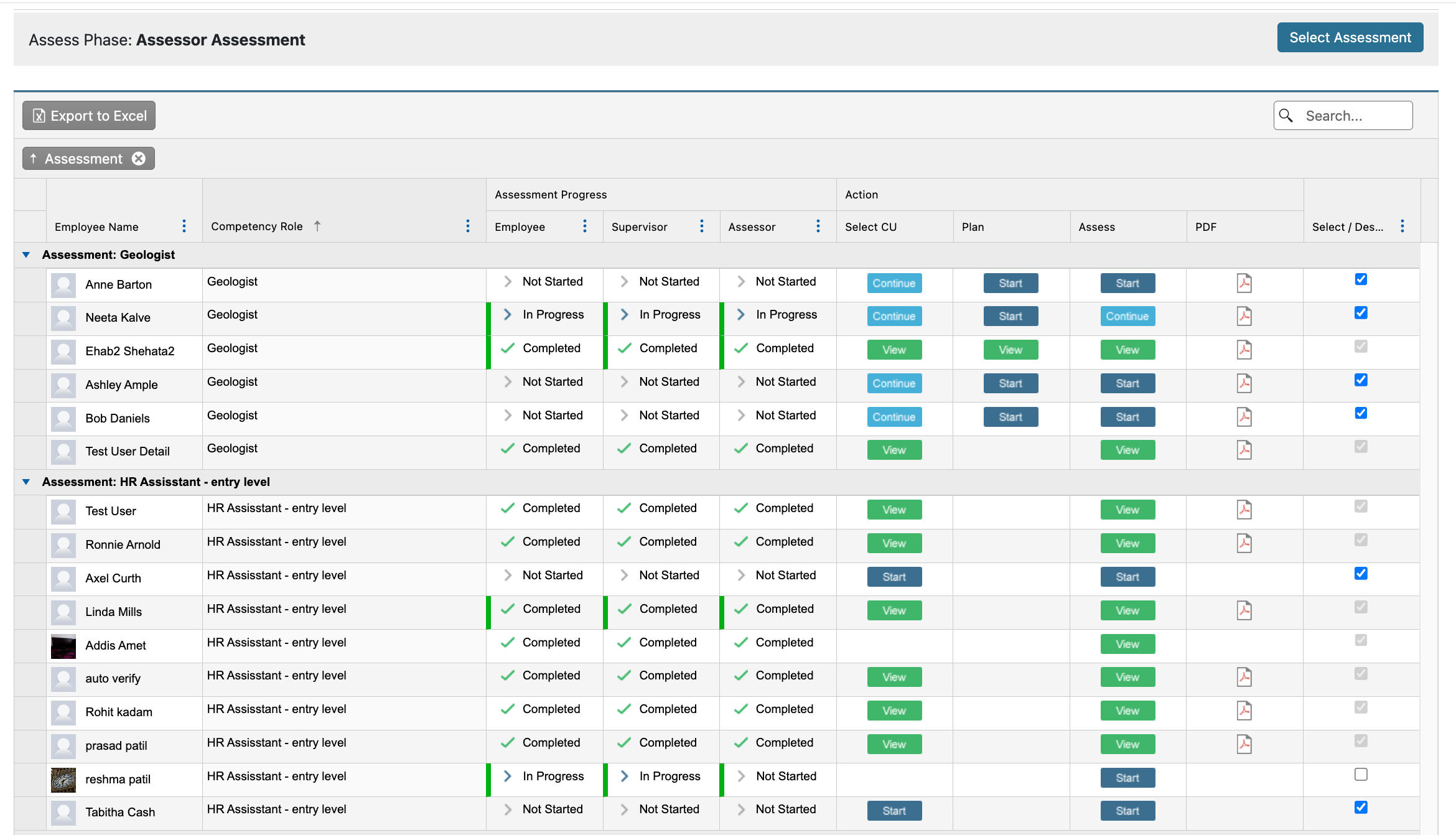Open the PDF for Linda Mills
Screen dimensions: 1456x835
[1244, 610]
